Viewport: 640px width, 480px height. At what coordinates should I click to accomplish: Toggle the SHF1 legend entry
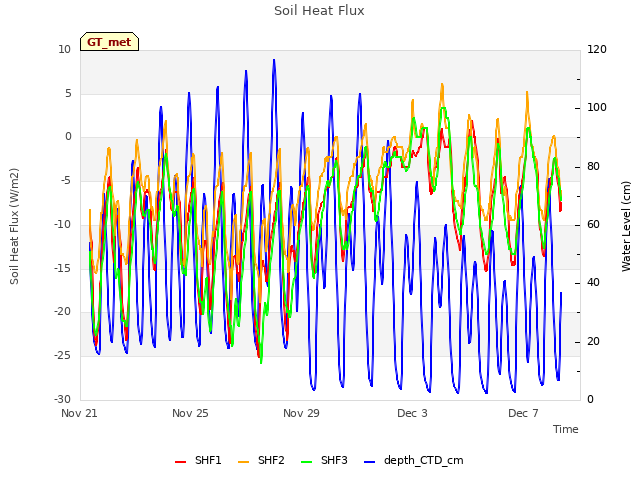click(198, 460)
